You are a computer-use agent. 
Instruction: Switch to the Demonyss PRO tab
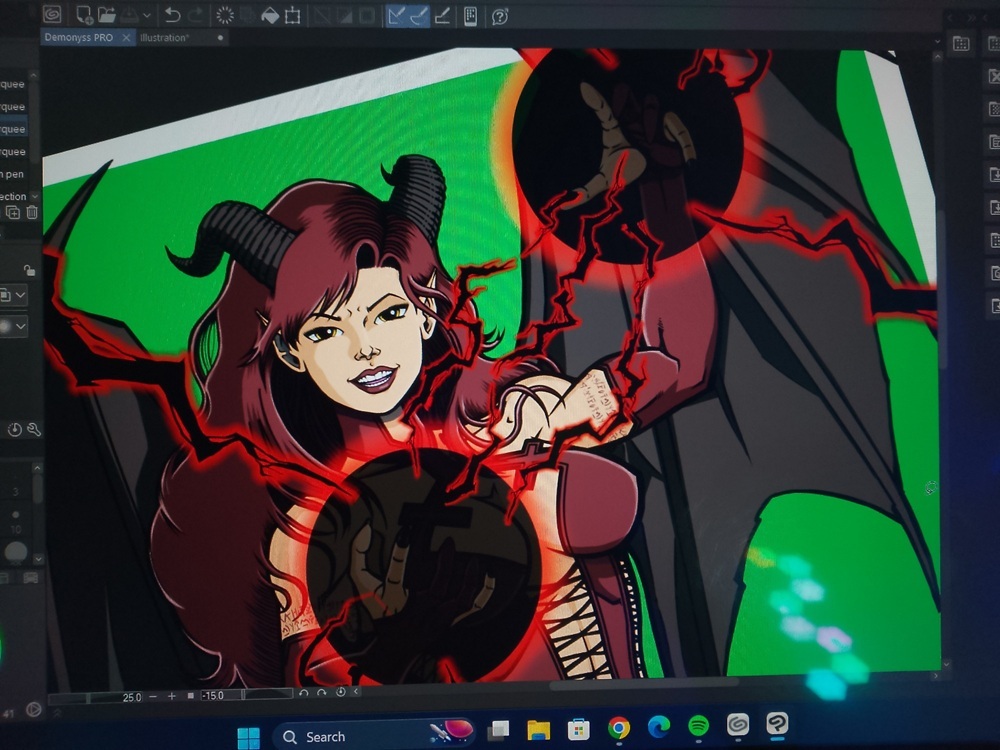[x=78, y=38]
